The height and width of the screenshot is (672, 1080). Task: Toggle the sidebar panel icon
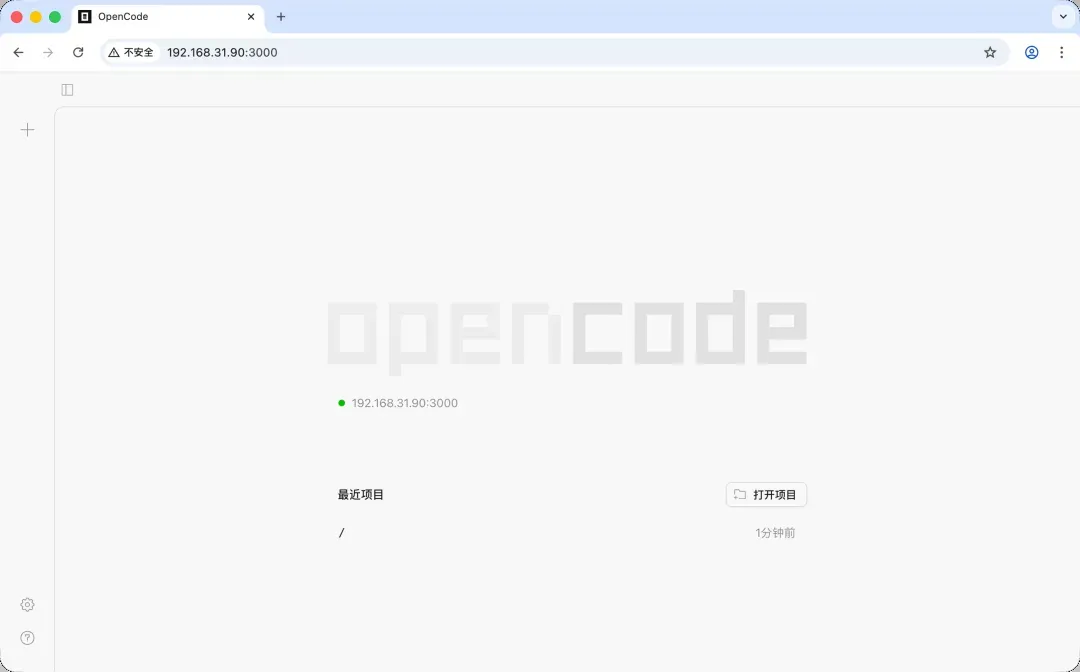(67, 90)
